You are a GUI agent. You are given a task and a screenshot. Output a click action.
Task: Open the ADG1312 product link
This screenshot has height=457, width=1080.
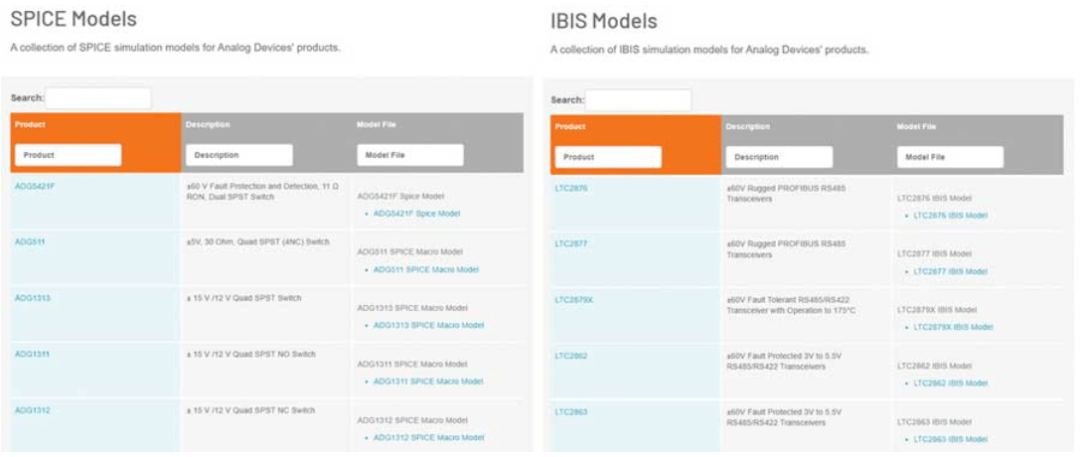click(32, 410)
